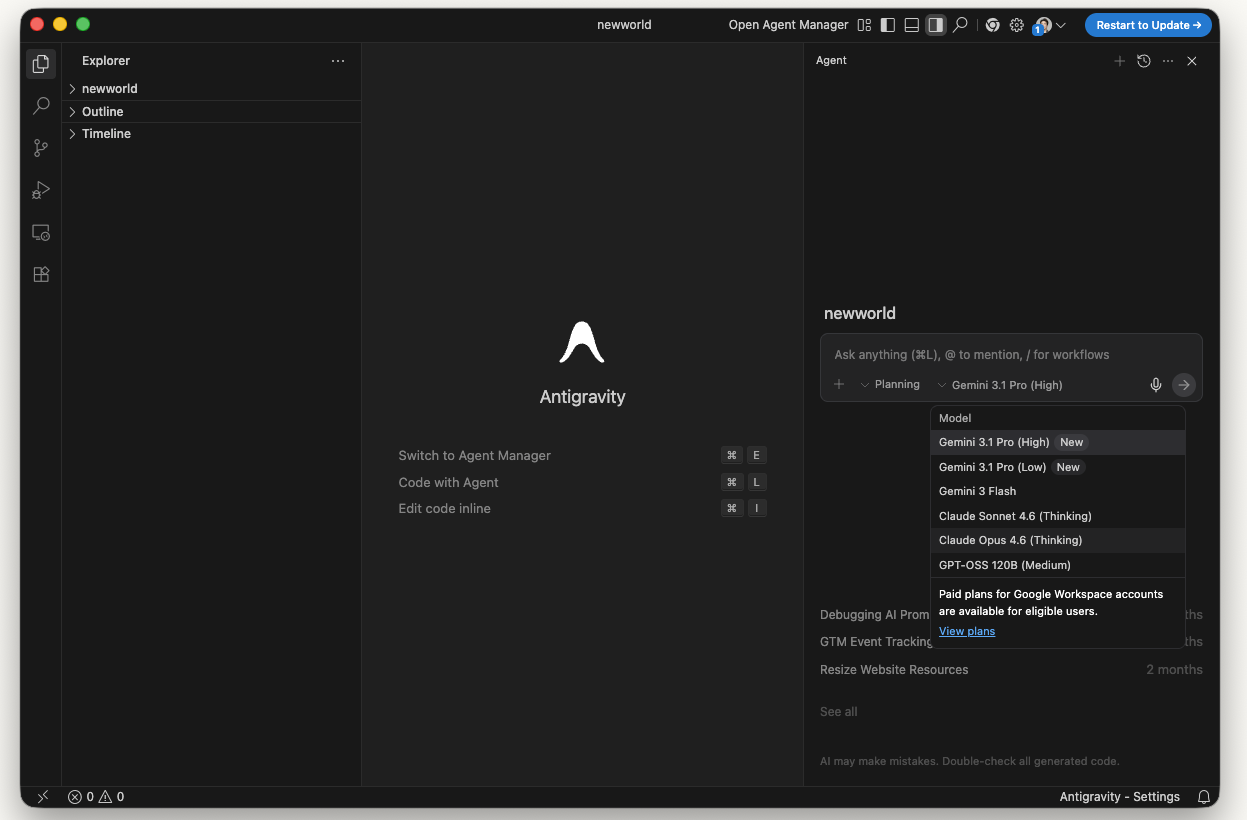This screenshot has width=1247, height=820.
Task: Open the Search view in activity bar
Action: pyautogui.click(x=41, y=105)
